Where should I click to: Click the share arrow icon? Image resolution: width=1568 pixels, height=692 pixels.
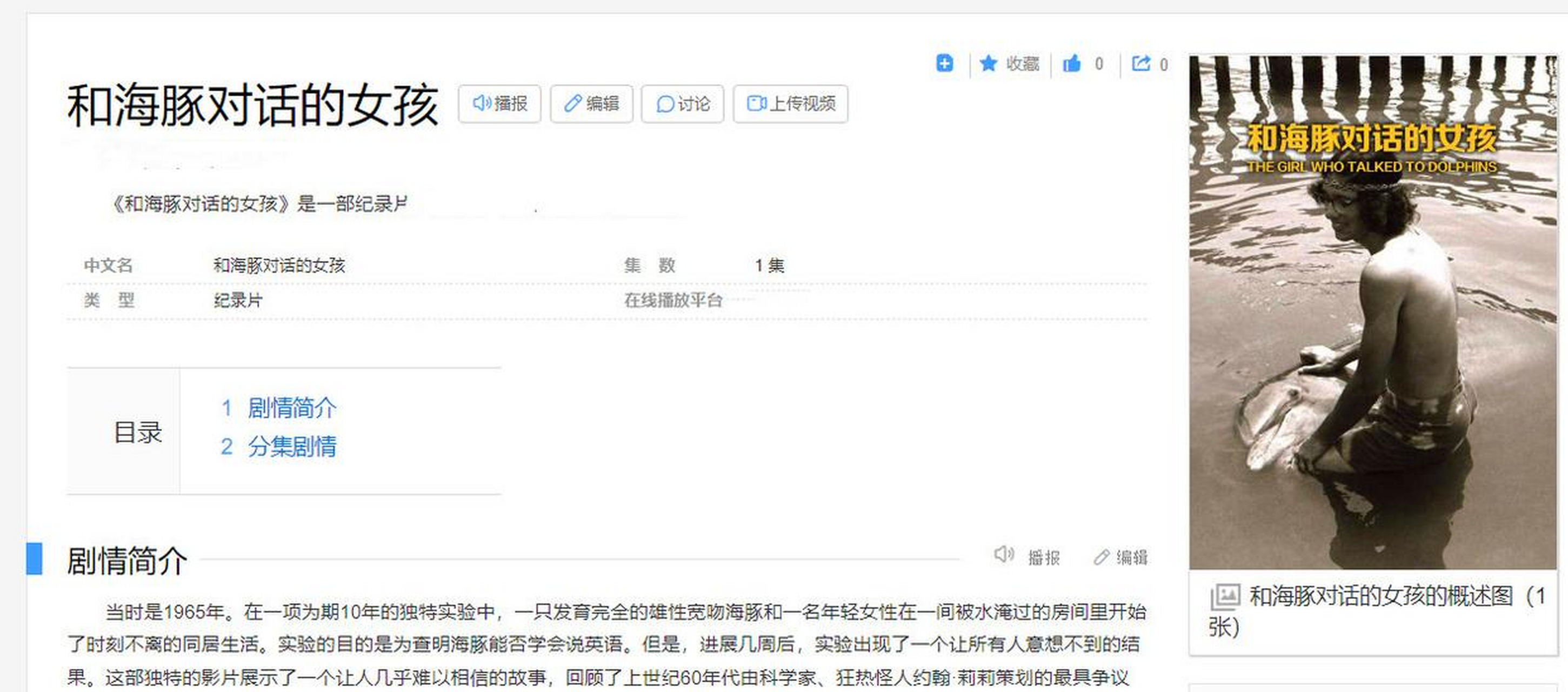(1143, 63)
